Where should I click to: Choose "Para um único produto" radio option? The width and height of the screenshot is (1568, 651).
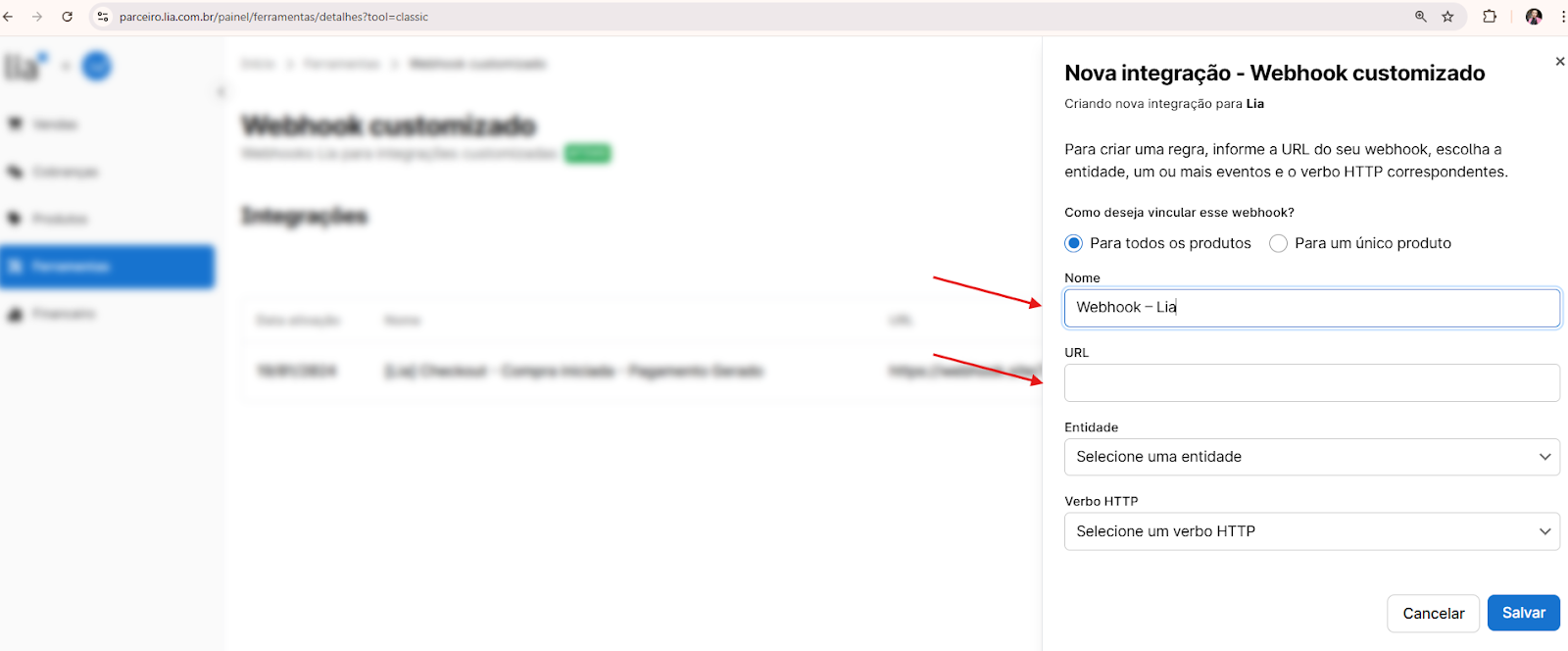coord(1278,243)
